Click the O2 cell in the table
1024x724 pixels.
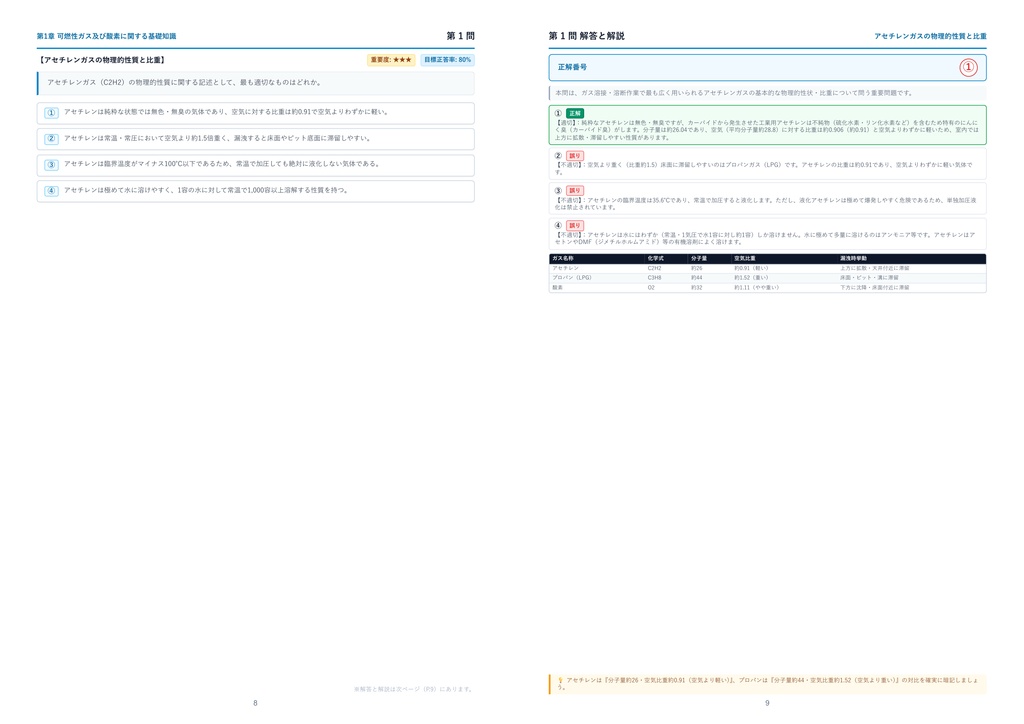click(651, 288)
